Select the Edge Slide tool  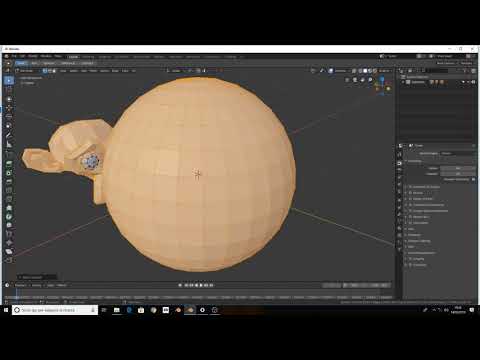pos(9,234)
